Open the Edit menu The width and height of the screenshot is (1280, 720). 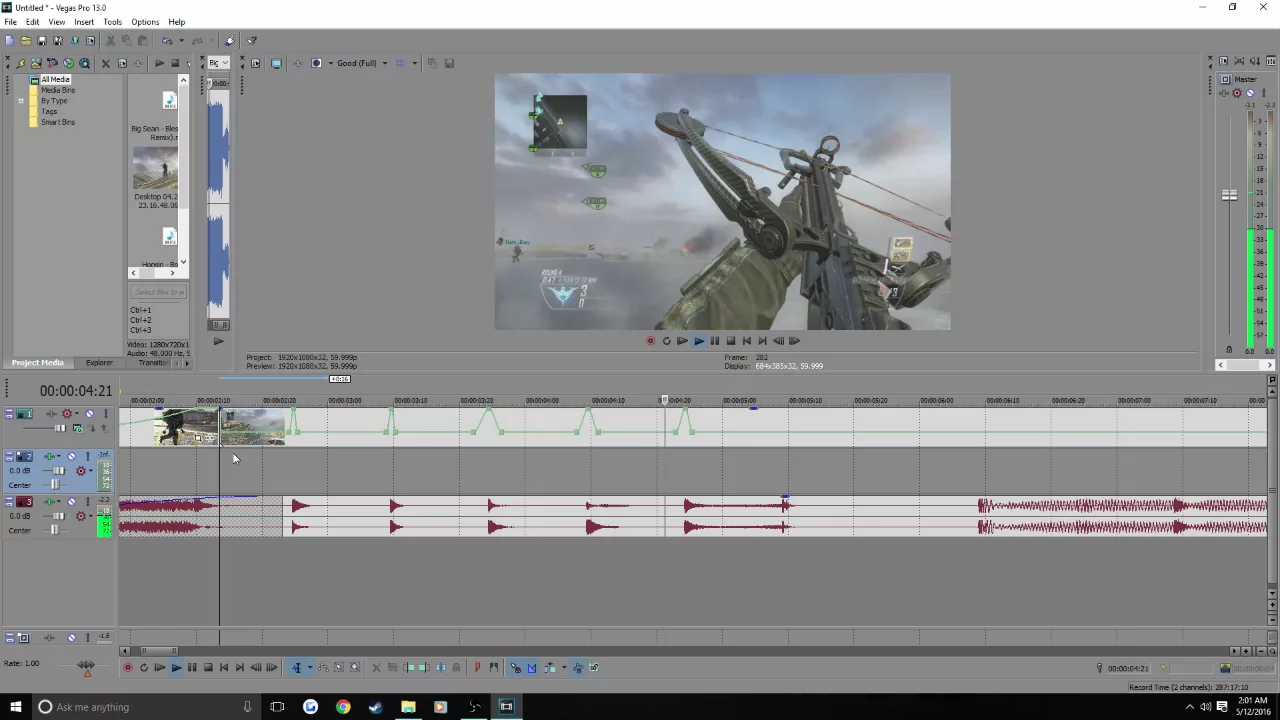[x=33, y=22]
